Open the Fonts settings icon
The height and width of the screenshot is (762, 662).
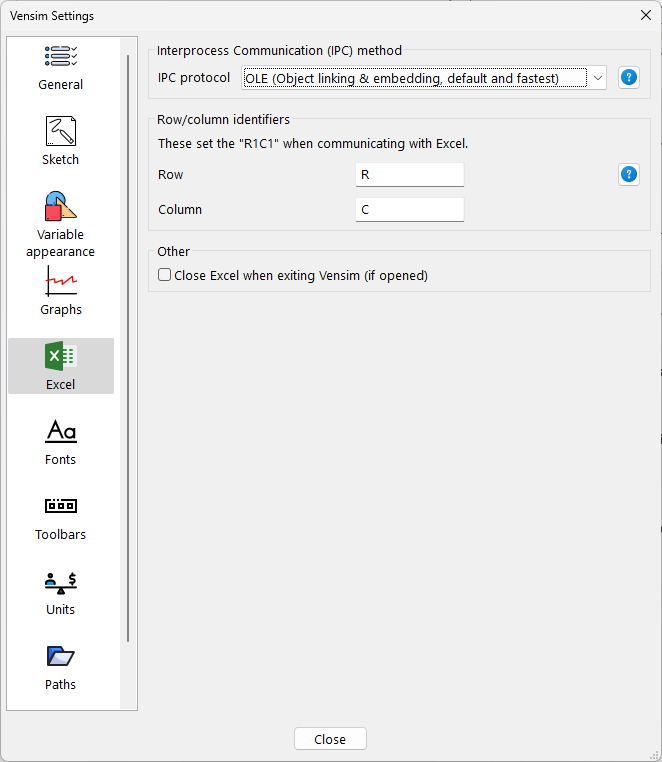[61, 432]
